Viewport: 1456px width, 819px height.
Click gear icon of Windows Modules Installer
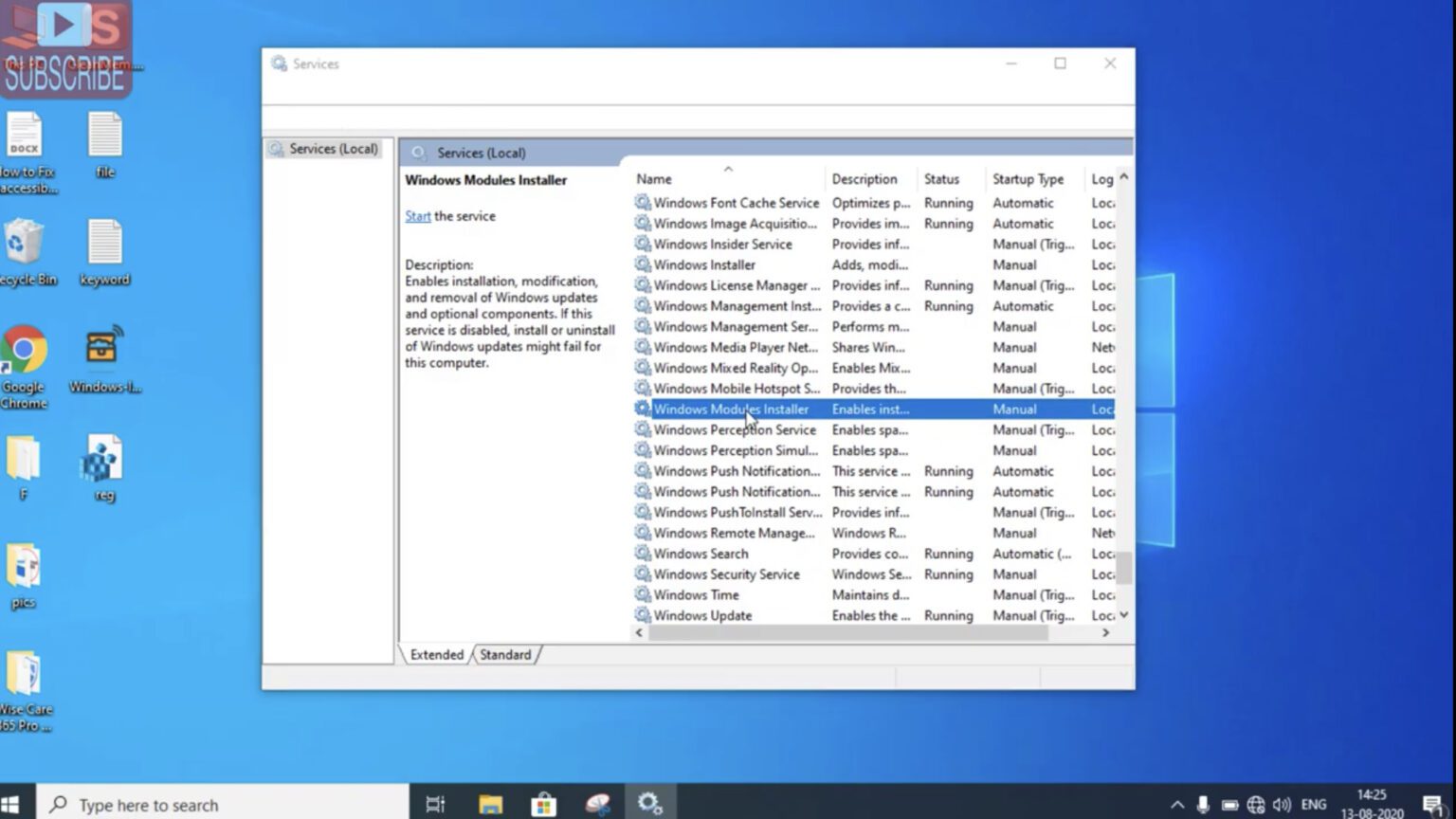(x=643, y=409)
